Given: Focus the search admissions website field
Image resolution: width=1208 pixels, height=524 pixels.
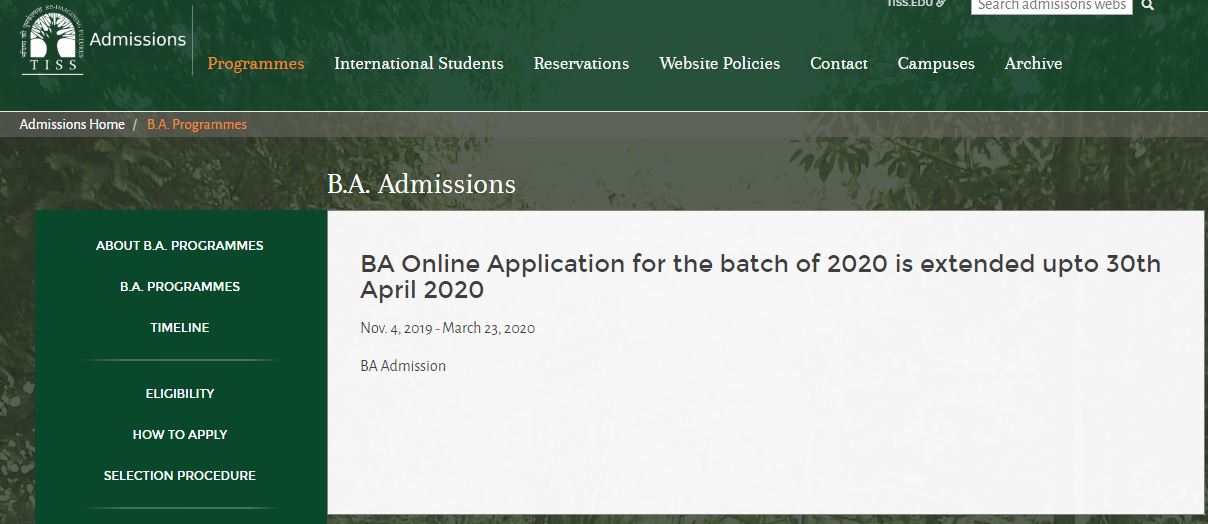Looking at the screenshot, I should point(1051,5).
